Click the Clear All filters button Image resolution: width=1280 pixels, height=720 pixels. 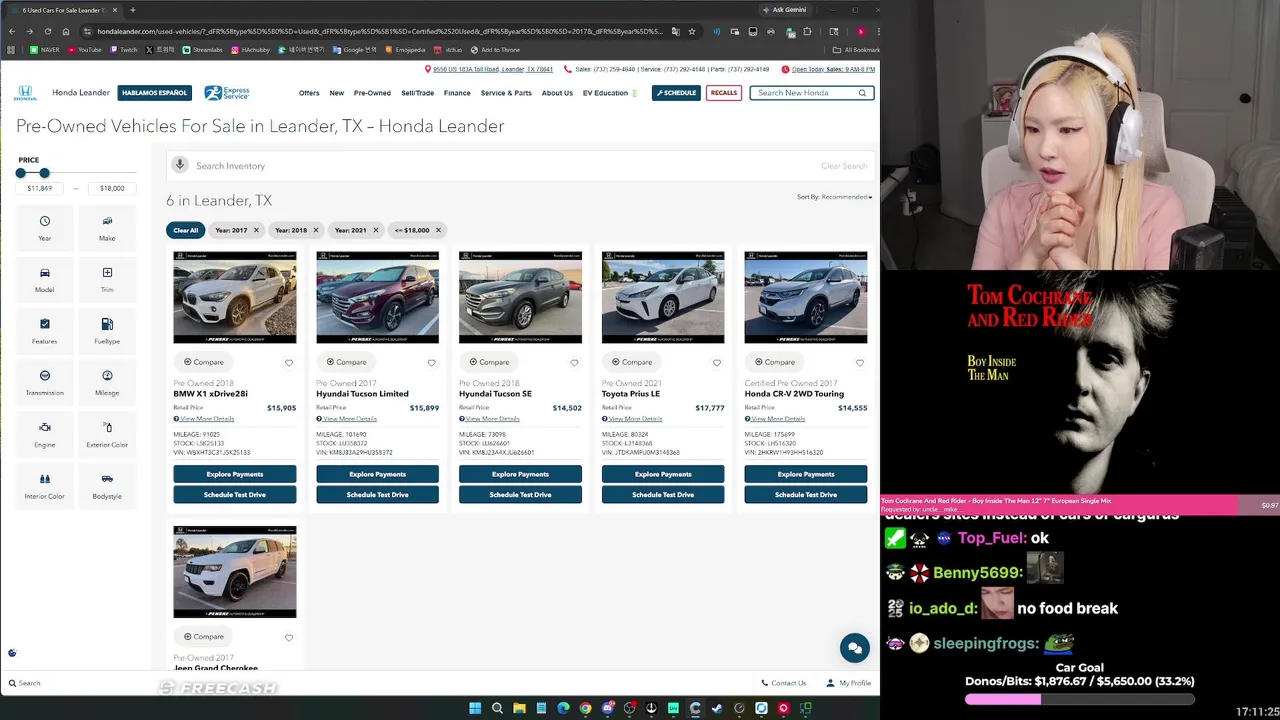[186, 230]
